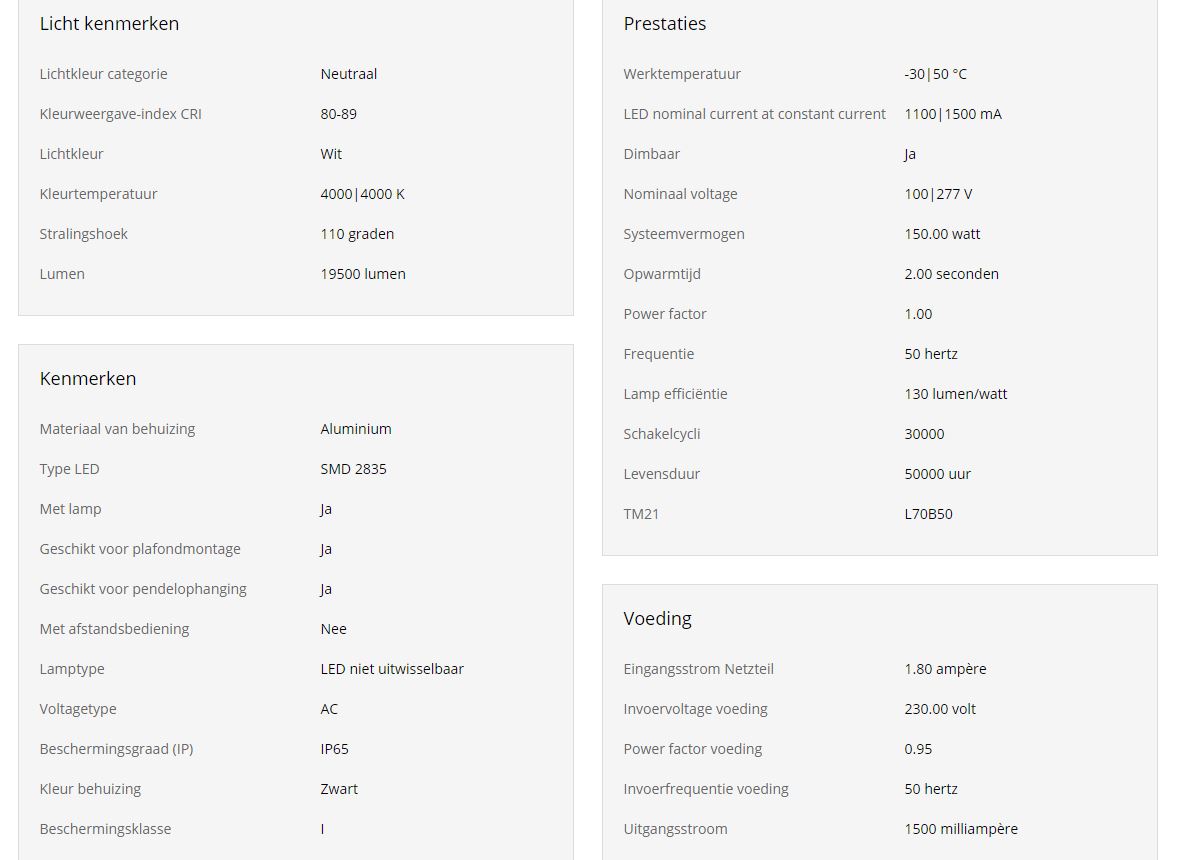Select the L70B50 value for TM21
Screen dimensions: 1186x860
[928, 514]
